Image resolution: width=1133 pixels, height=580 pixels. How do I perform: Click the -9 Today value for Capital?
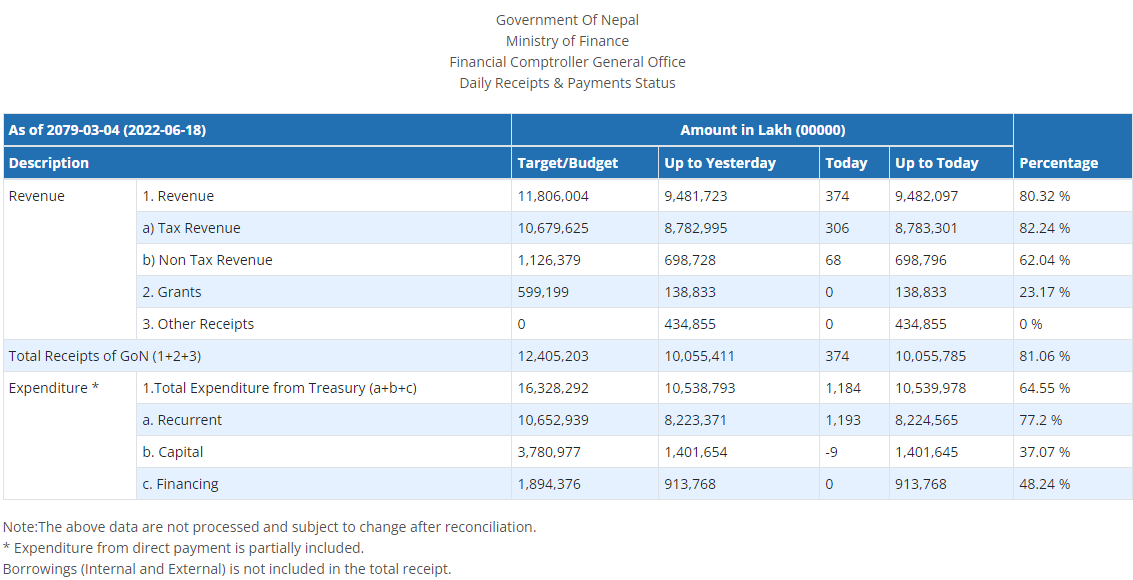point(834,452)
